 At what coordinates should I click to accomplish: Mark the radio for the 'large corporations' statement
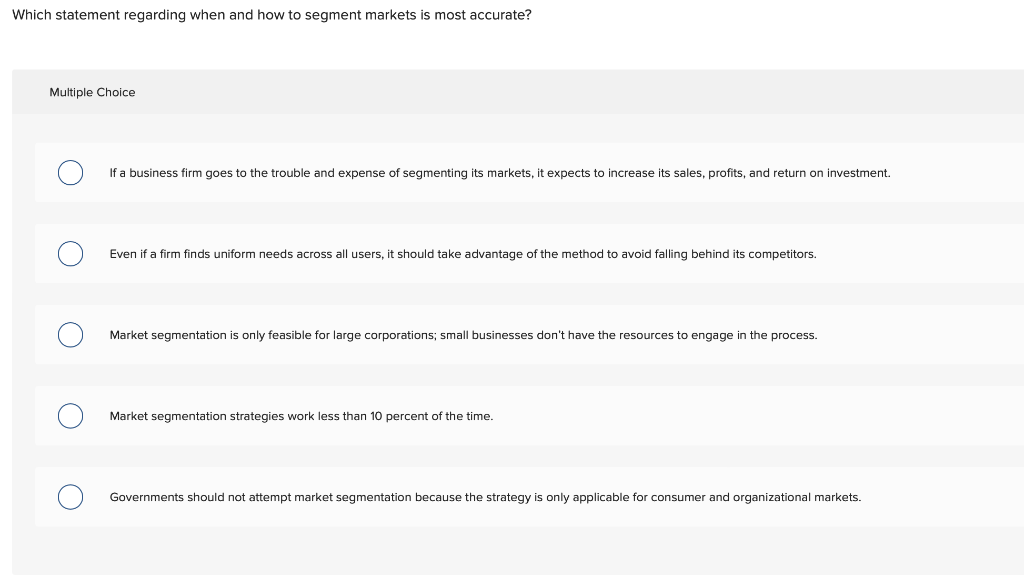pyautogui.click(x=70, y=334)
